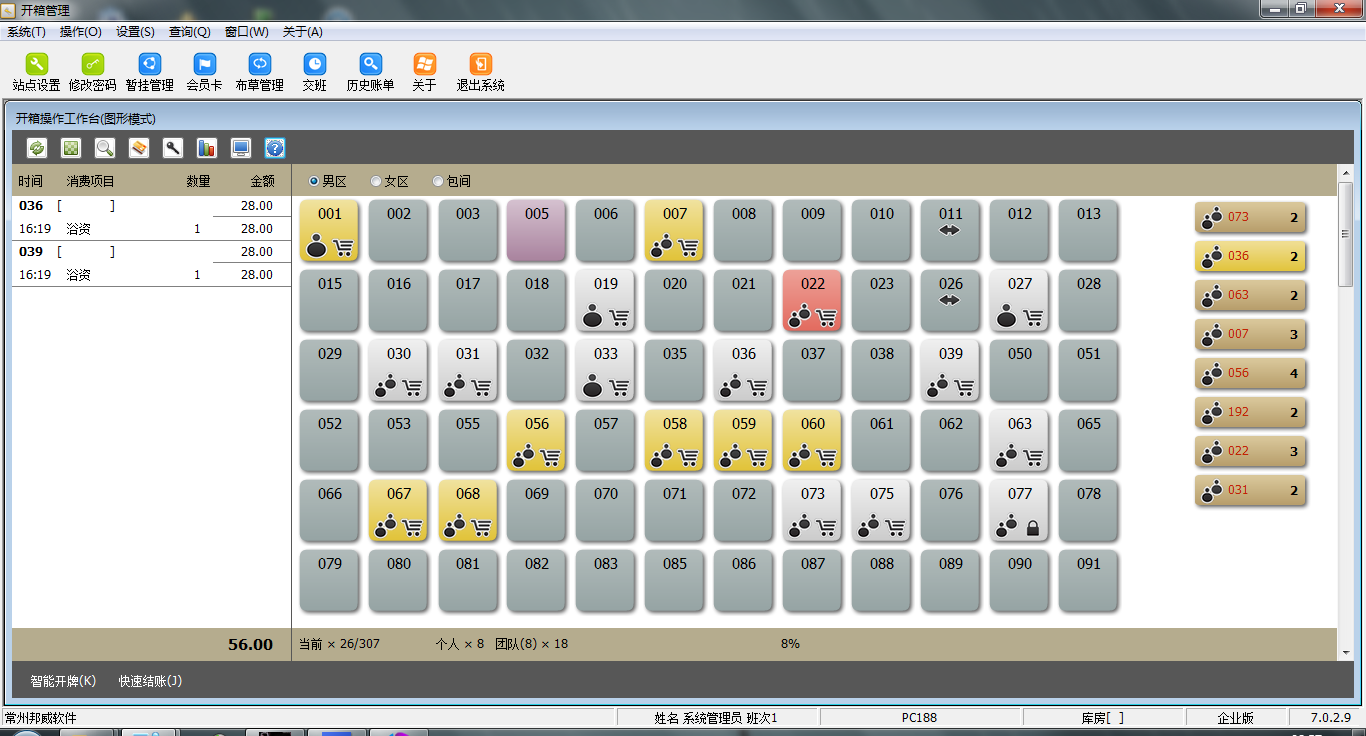Open the 操作(O) menu

pos(81,32)
